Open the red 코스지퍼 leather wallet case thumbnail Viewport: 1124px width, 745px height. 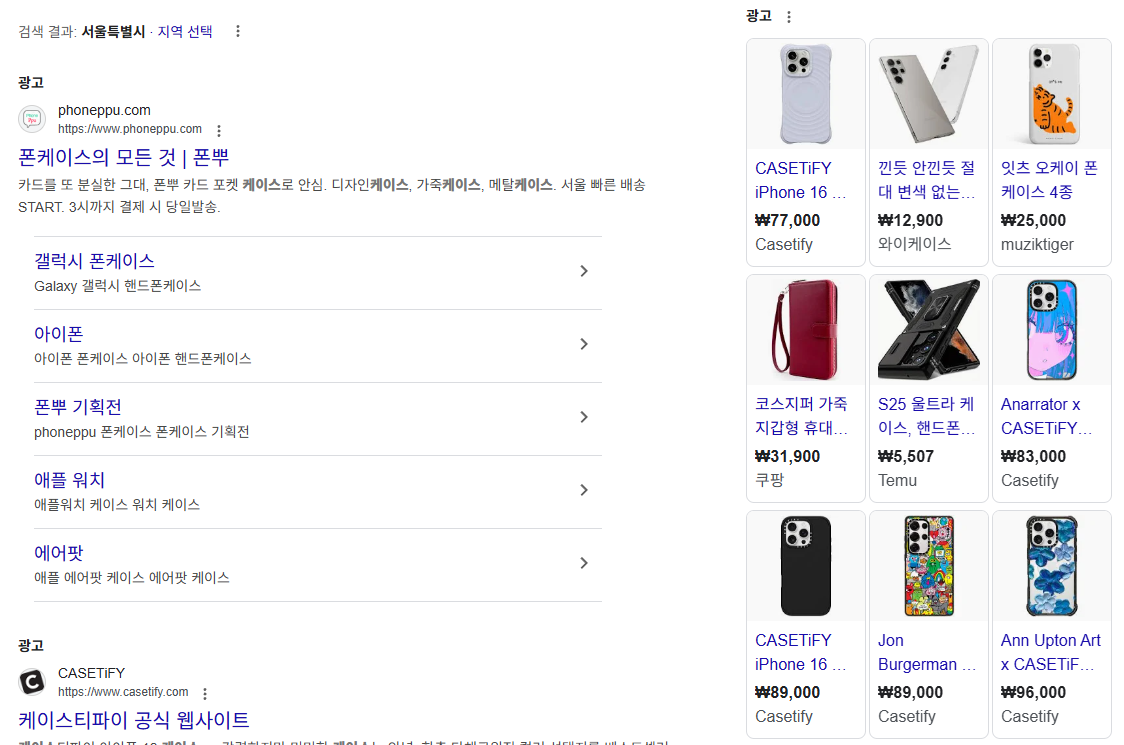[806, 330]
